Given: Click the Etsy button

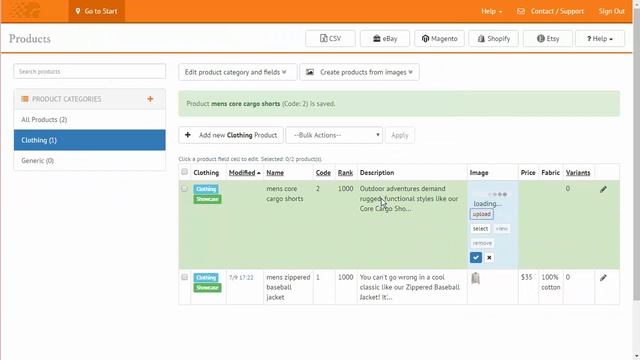Looking at the screenshot, I should click(548, 38).
